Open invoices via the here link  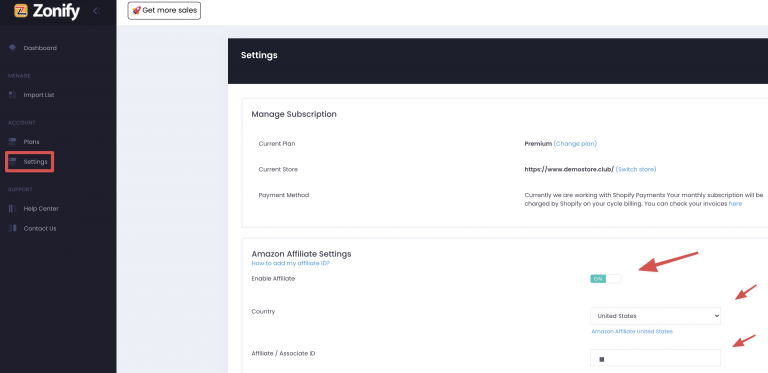(735, 204)
